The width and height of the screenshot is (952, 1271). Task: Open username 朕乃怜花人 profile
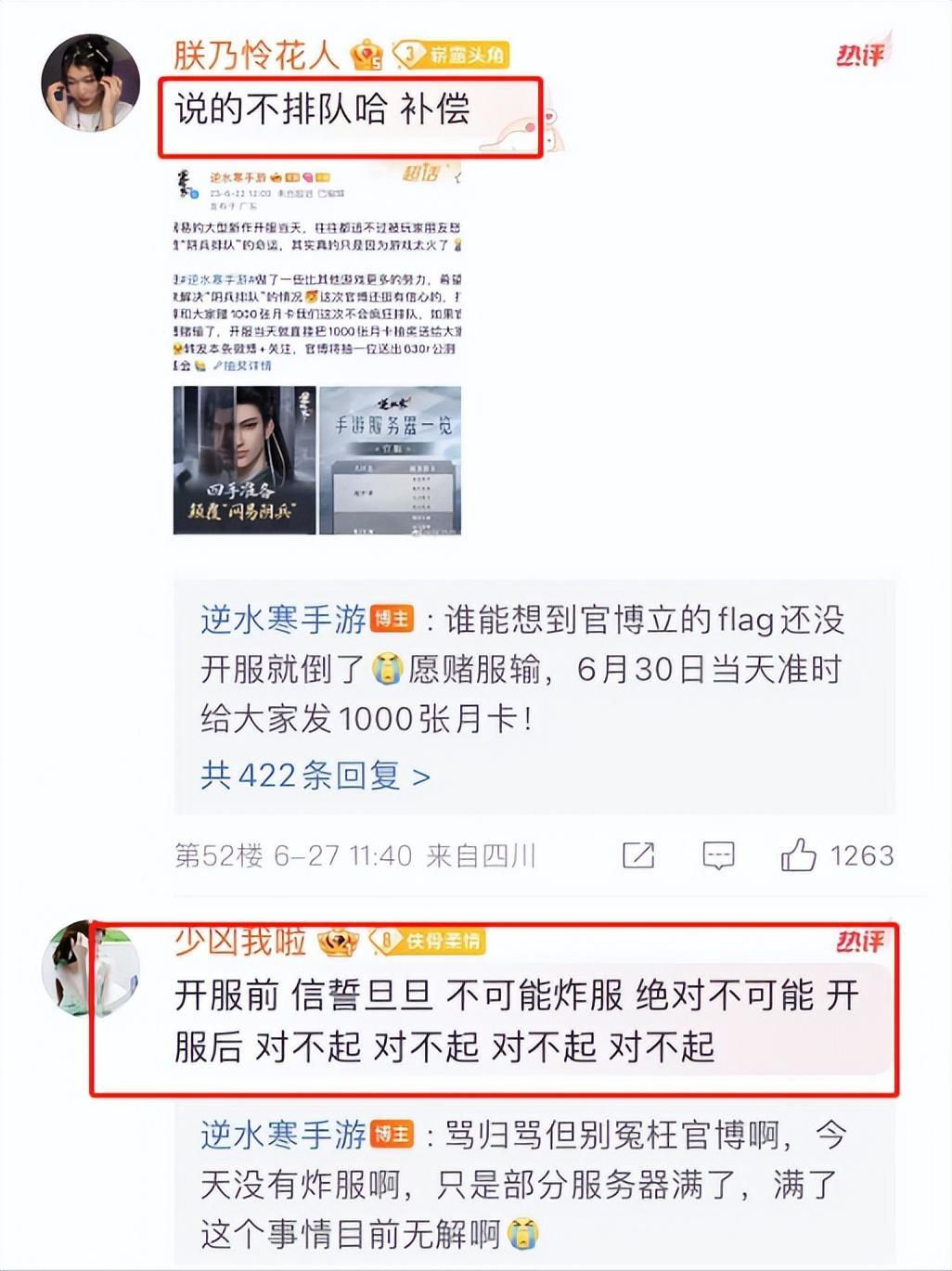(x=256, y=55)
